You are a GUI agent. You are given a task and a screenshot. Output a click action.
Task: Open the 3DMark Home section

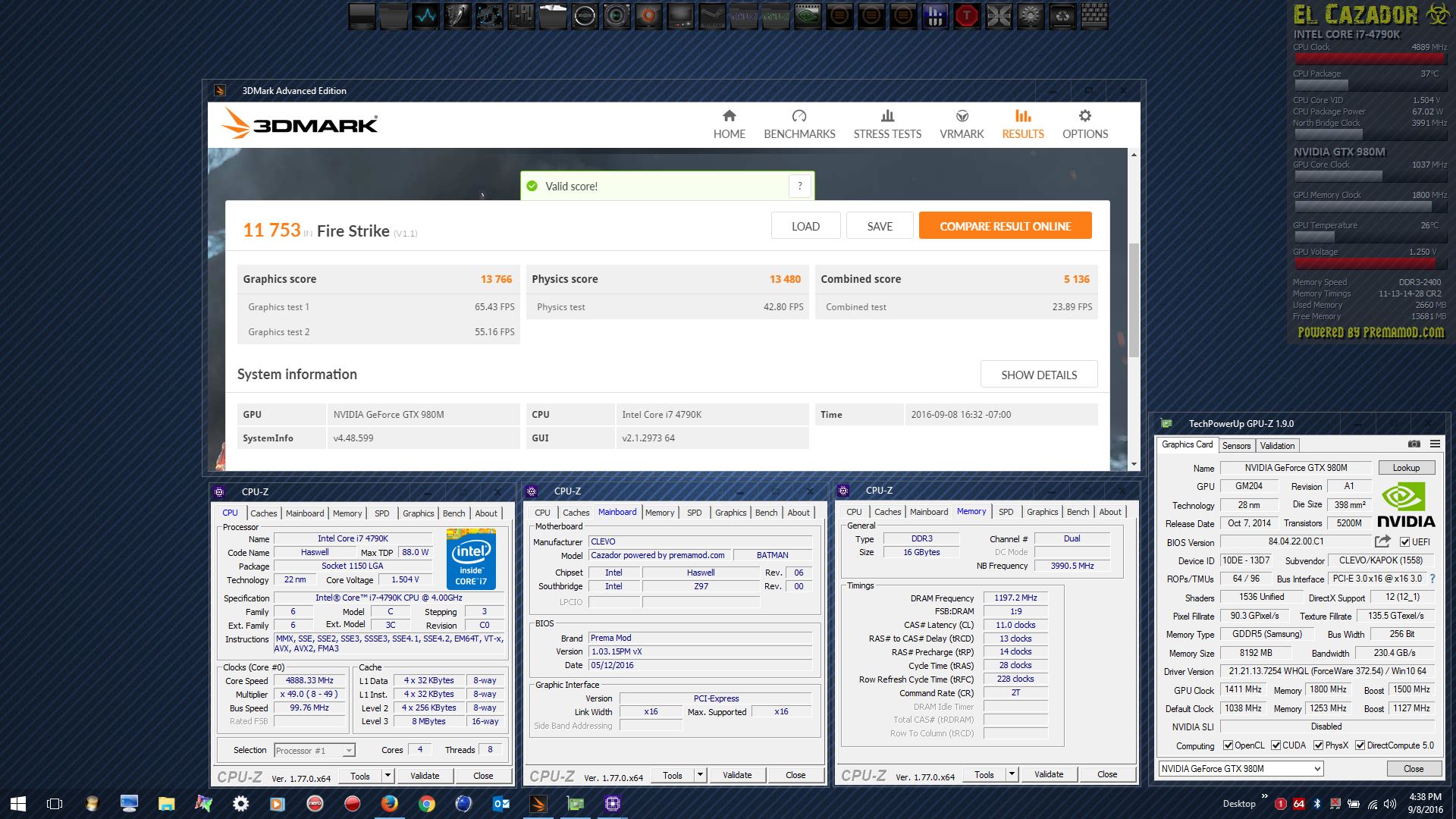[729, 124]
